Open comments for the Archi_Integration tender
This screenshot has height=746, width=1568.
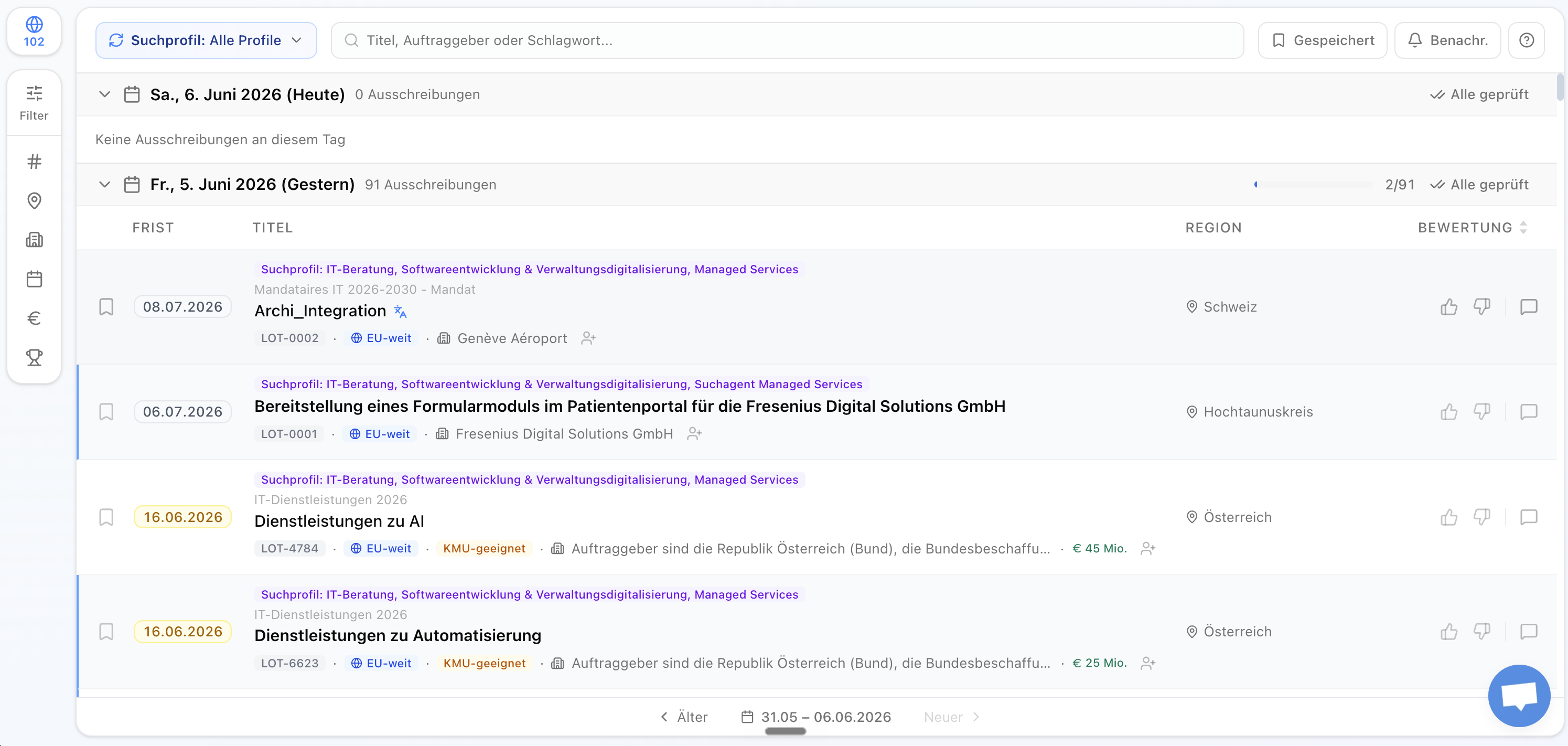pos(1529,306)
